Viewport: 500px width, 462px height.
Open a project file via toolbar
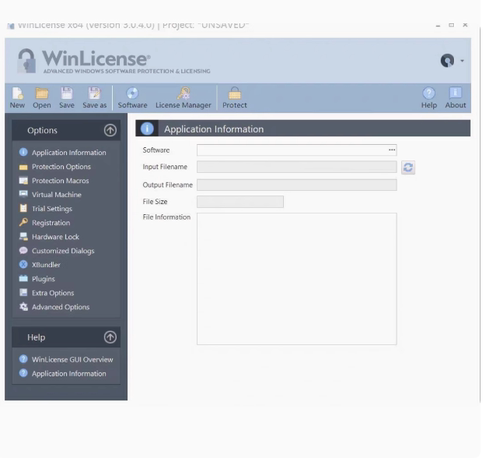click(x=42, y=98)
